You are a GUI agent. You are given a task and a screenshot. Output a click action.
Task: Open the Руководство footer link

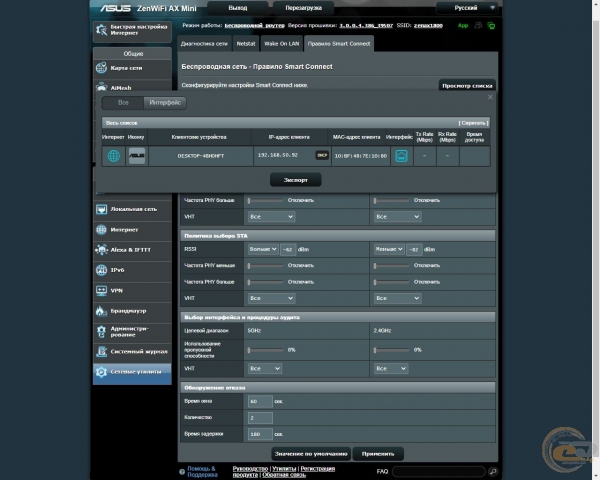tap(250, 469)
